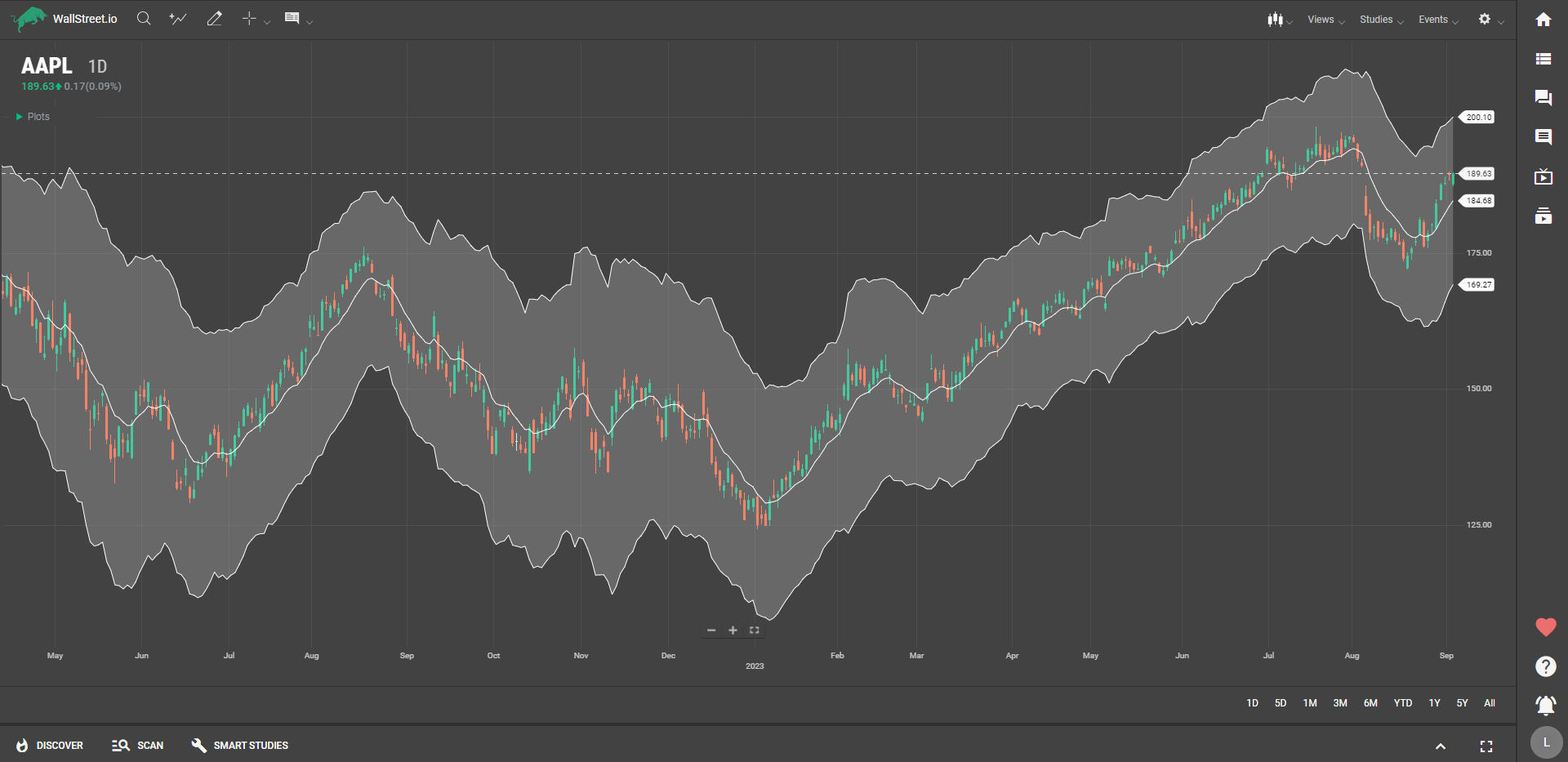Open alerts bell icon
The image size is (1568, 762).
pyautogui.click(x=1545, y=705)
